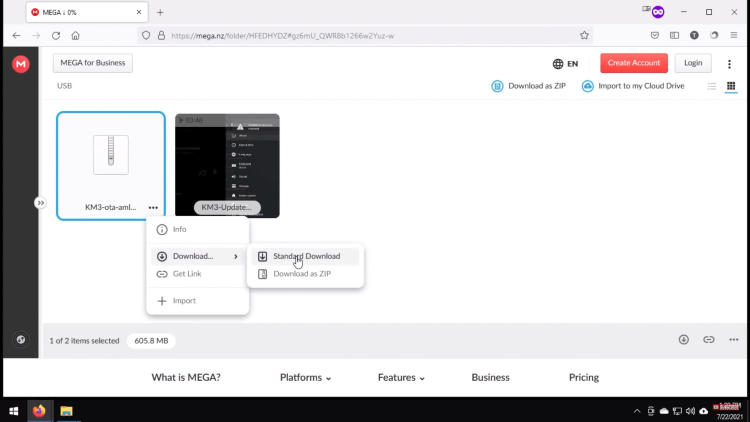Screen dimensions: 750x422
Task: Select Download as ZIP in submenu
Action: 305,274
